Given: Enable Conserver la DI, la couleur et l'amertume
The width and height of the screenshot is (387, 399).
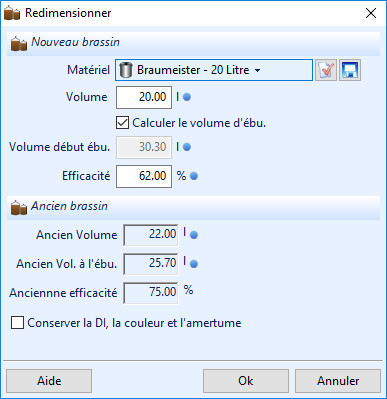Looking at the screenshot, I should point(17,323).
